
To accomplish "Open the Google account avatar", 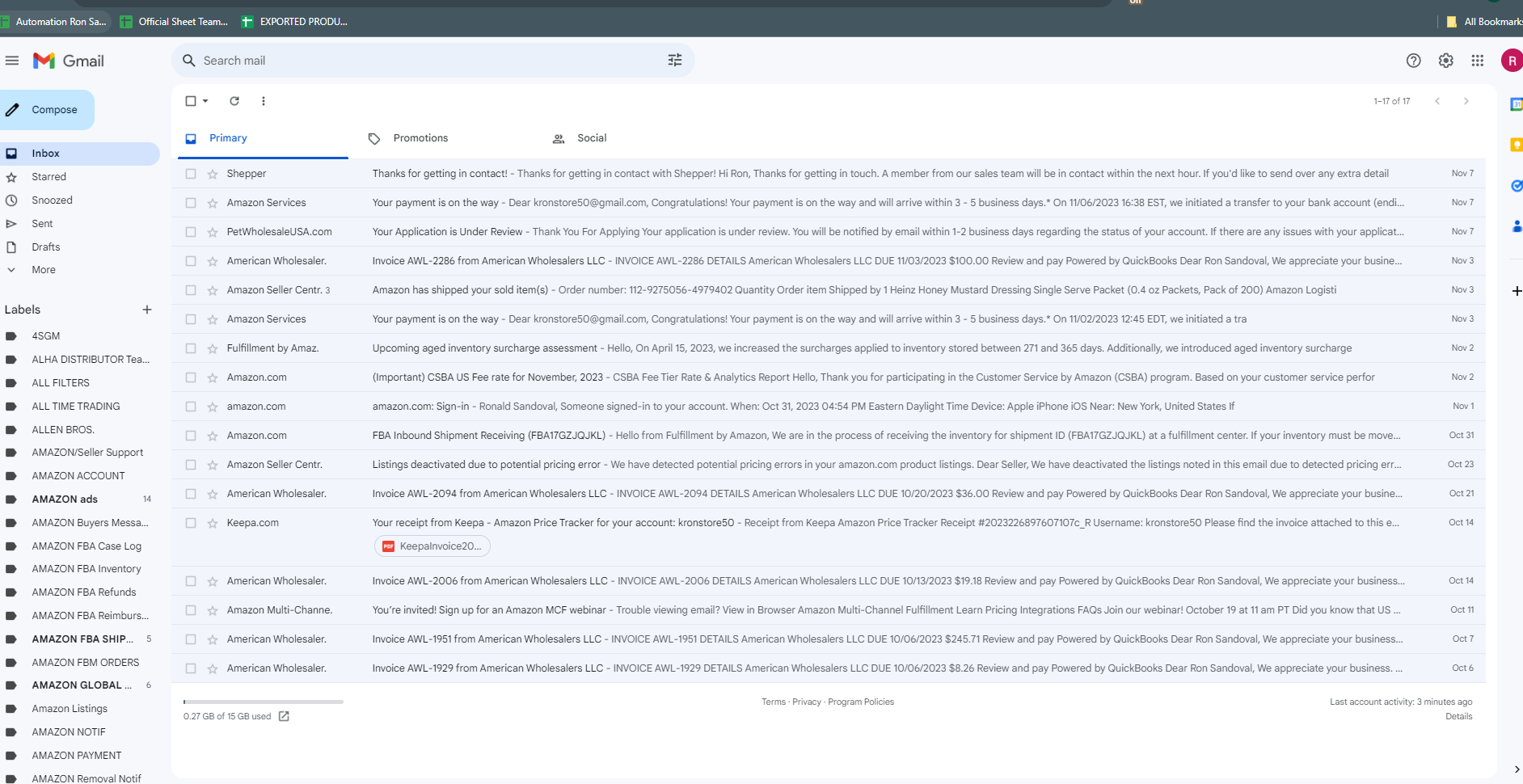I will [x=1512, y=61].
